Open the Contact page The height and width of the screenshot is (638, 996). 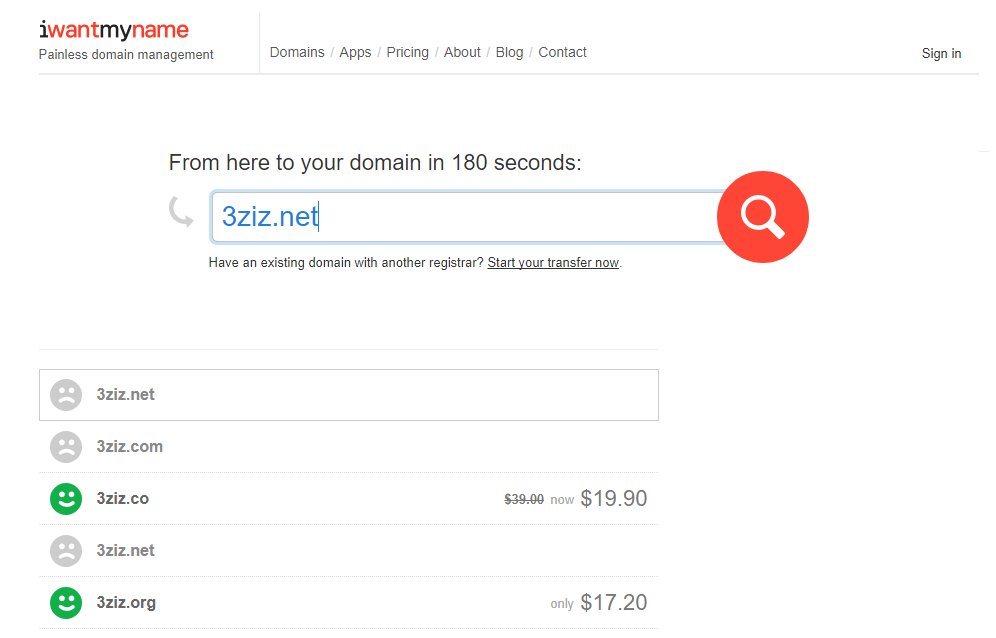[562, 52]
